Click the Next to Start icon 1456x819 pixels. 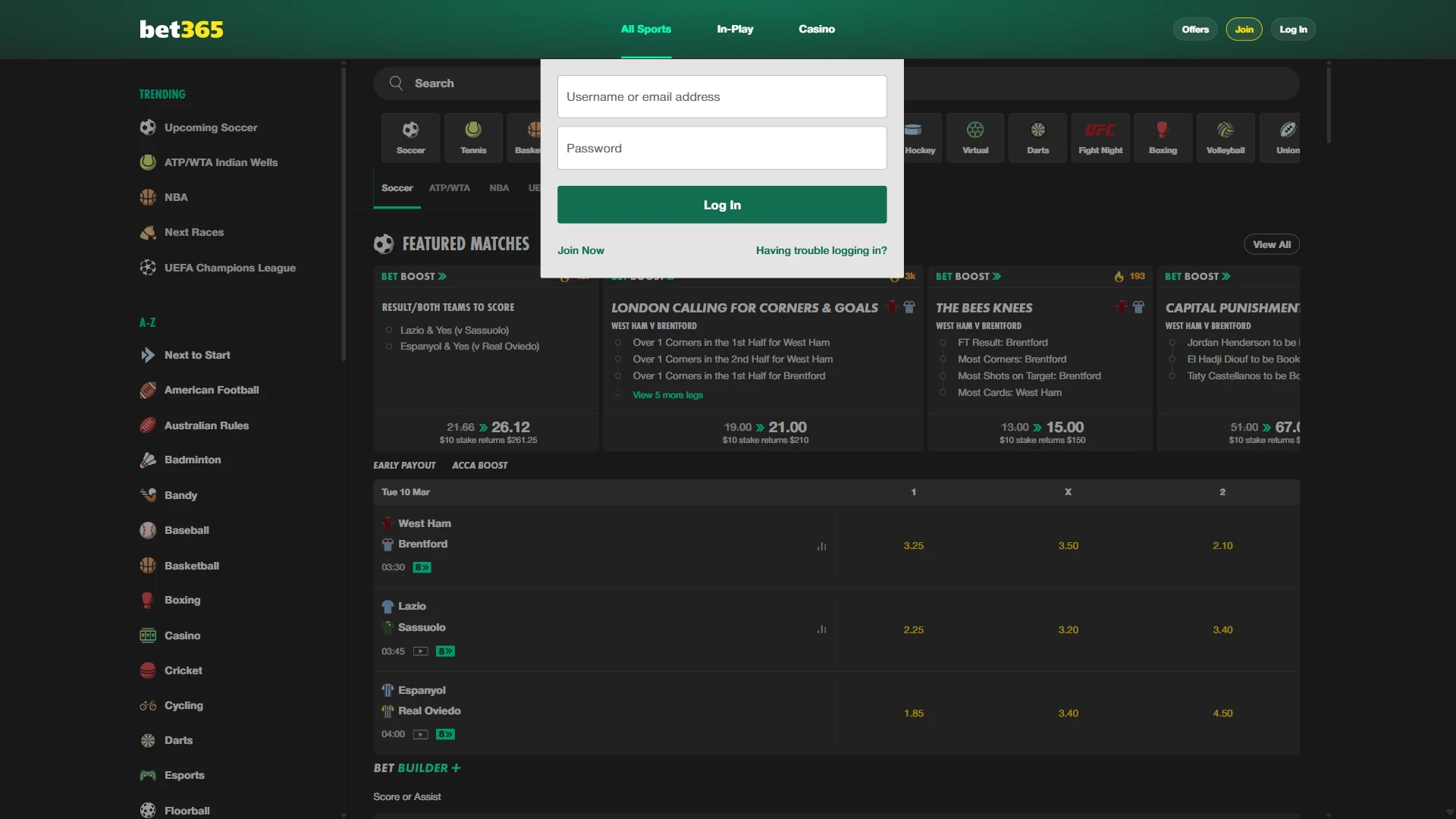click(148, 355)
